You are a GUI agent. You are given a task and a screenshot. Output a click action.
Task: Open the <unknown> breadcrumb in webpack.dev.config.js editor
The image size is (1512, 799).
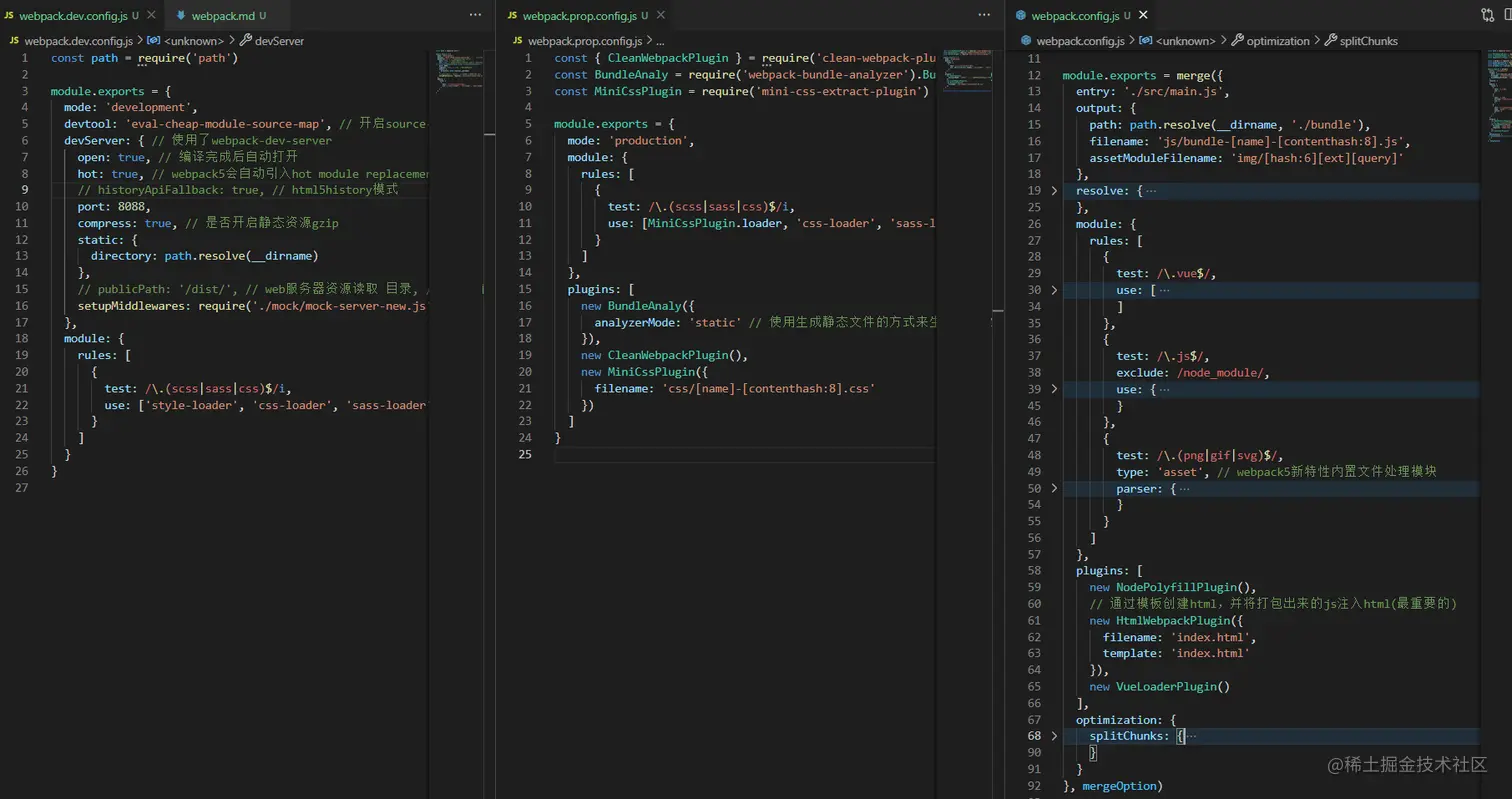193,41
